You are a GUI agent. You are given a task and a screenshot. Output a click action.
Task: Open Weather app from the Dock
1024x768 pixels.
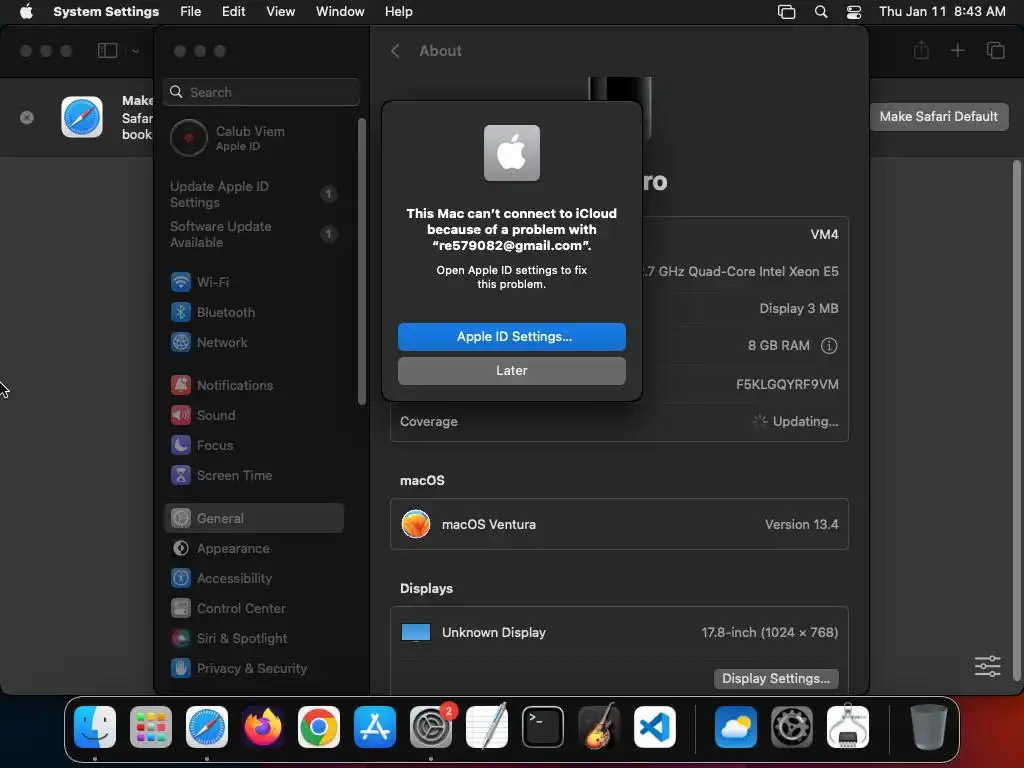click(736, 727)
